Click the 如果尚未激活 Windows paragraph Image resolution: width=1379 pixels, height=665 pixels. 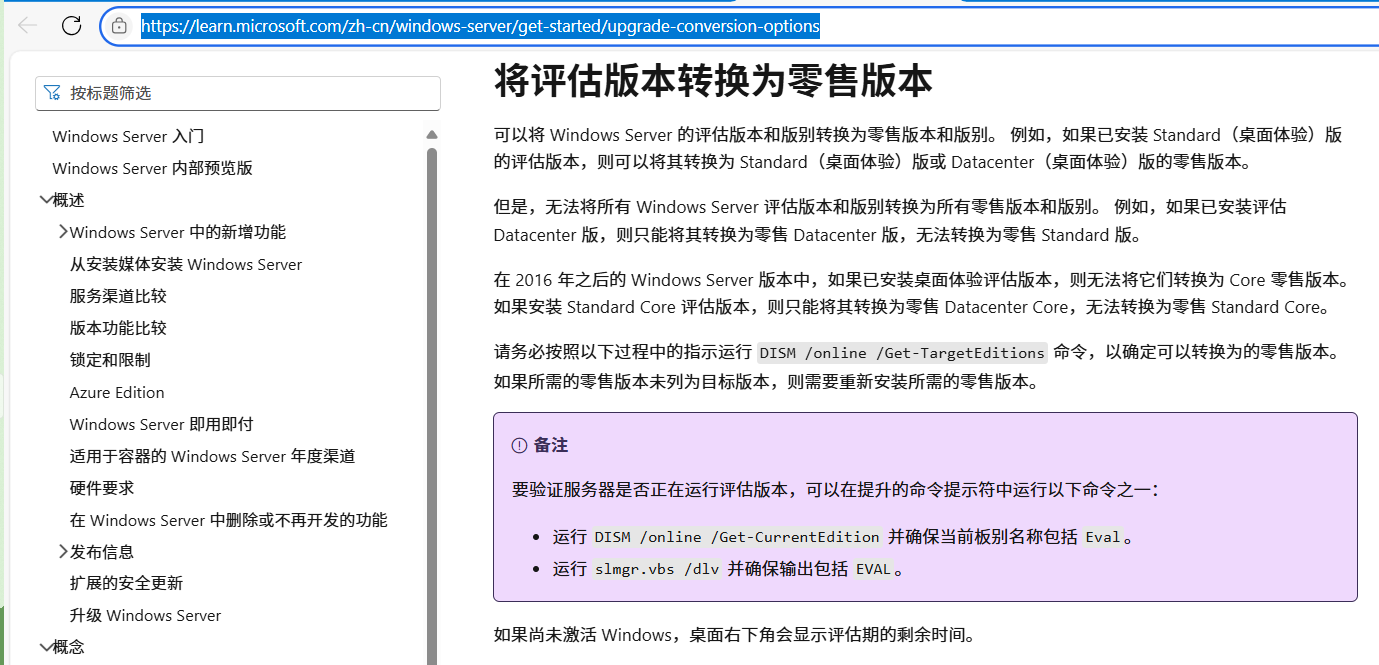(734, 635)
